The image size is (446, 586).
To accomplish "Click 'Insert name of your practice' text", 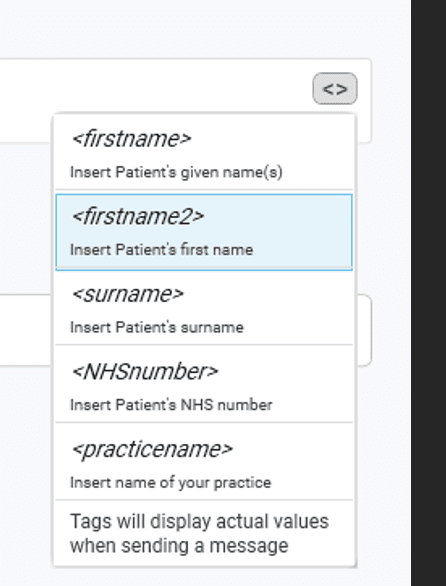I will point(170,482).
